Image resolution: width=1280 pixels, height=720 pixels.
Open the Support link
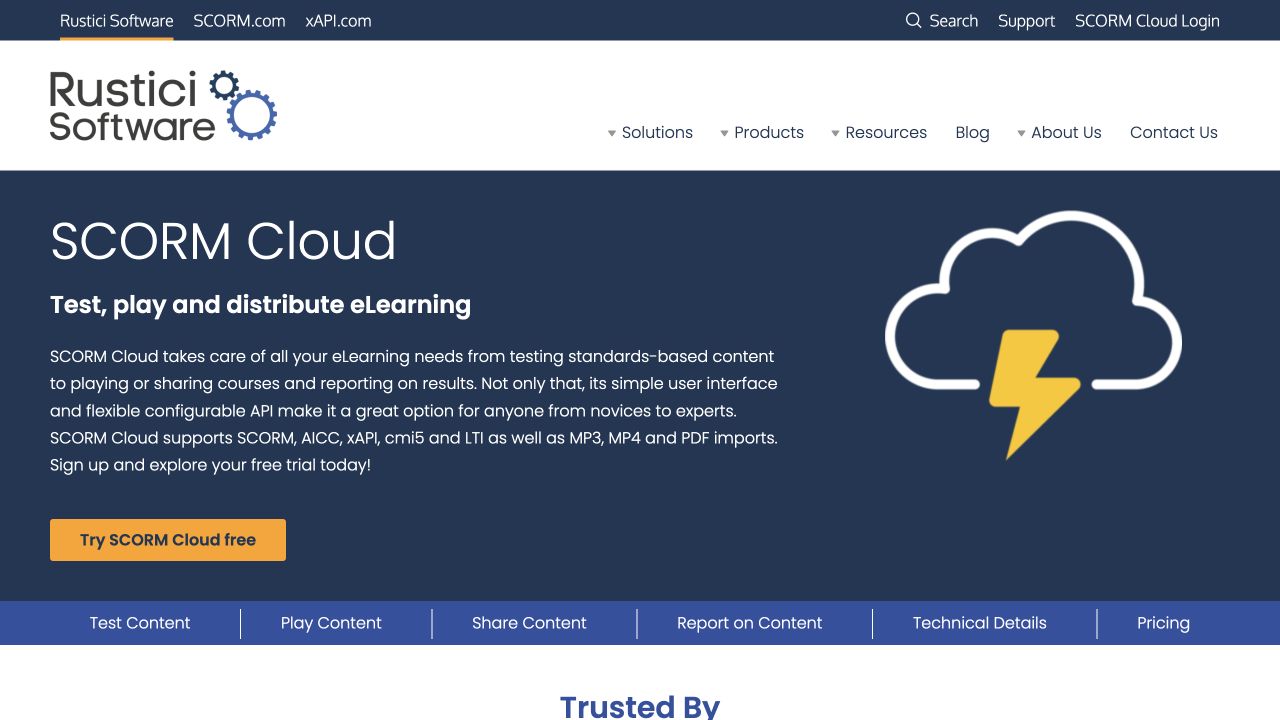click(x=1026, y=21)
